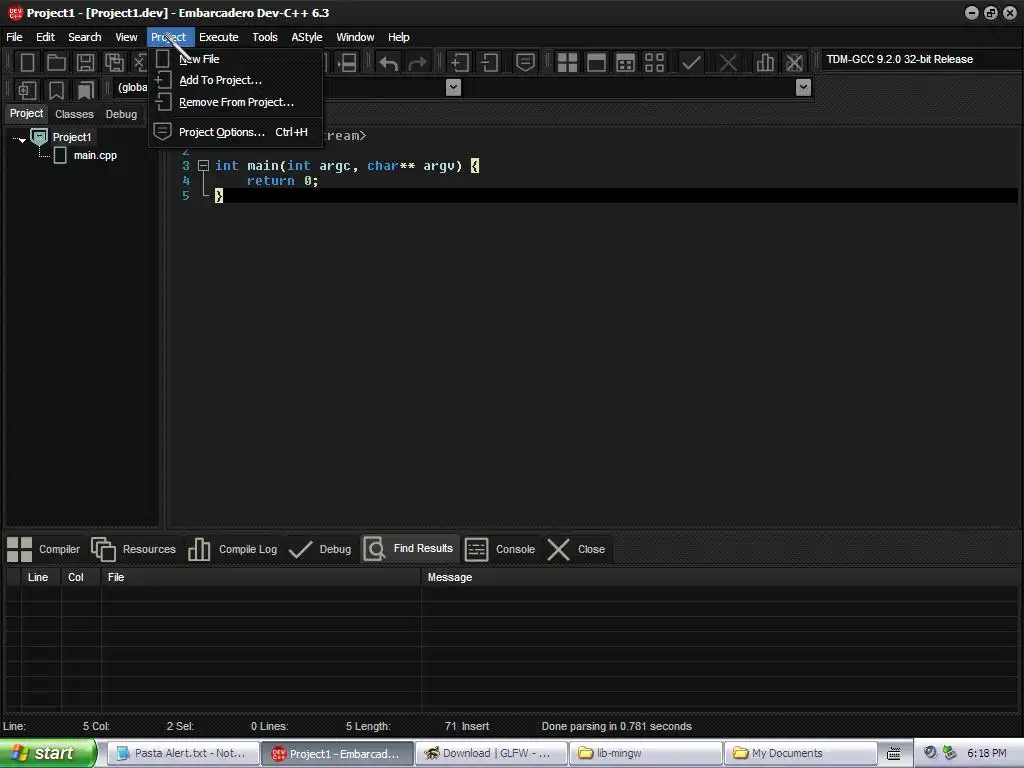Click the Delete Profiling Information icon
Screen dimensions: 1024x768
[x=794, y=63]
